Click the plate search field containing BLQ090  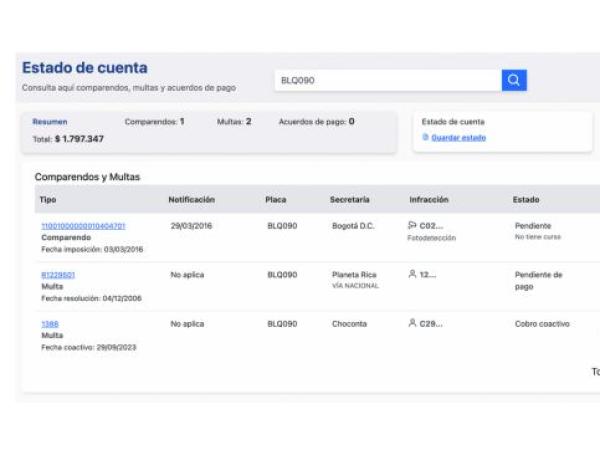coord(388,80)
